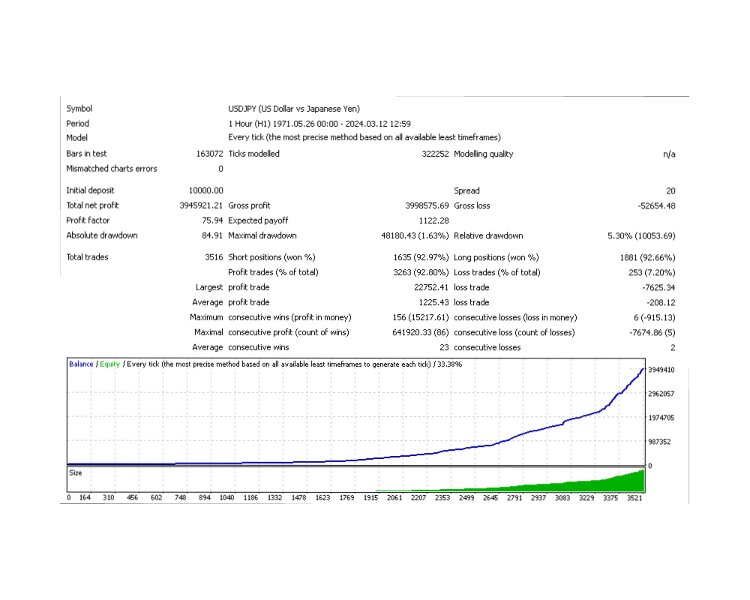The image size is (750, 600).
Task: Click the Loss trades value 253 (7.20%)
Action: coord(652,272)
